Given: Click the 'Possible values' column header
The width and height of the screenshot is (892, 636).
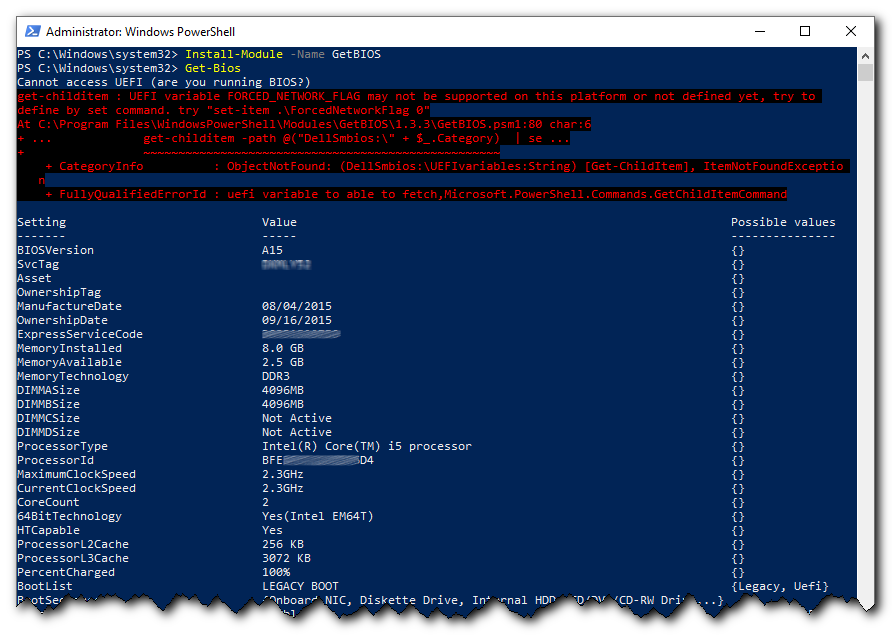Looking at the screenshot, I should [783, 222].
